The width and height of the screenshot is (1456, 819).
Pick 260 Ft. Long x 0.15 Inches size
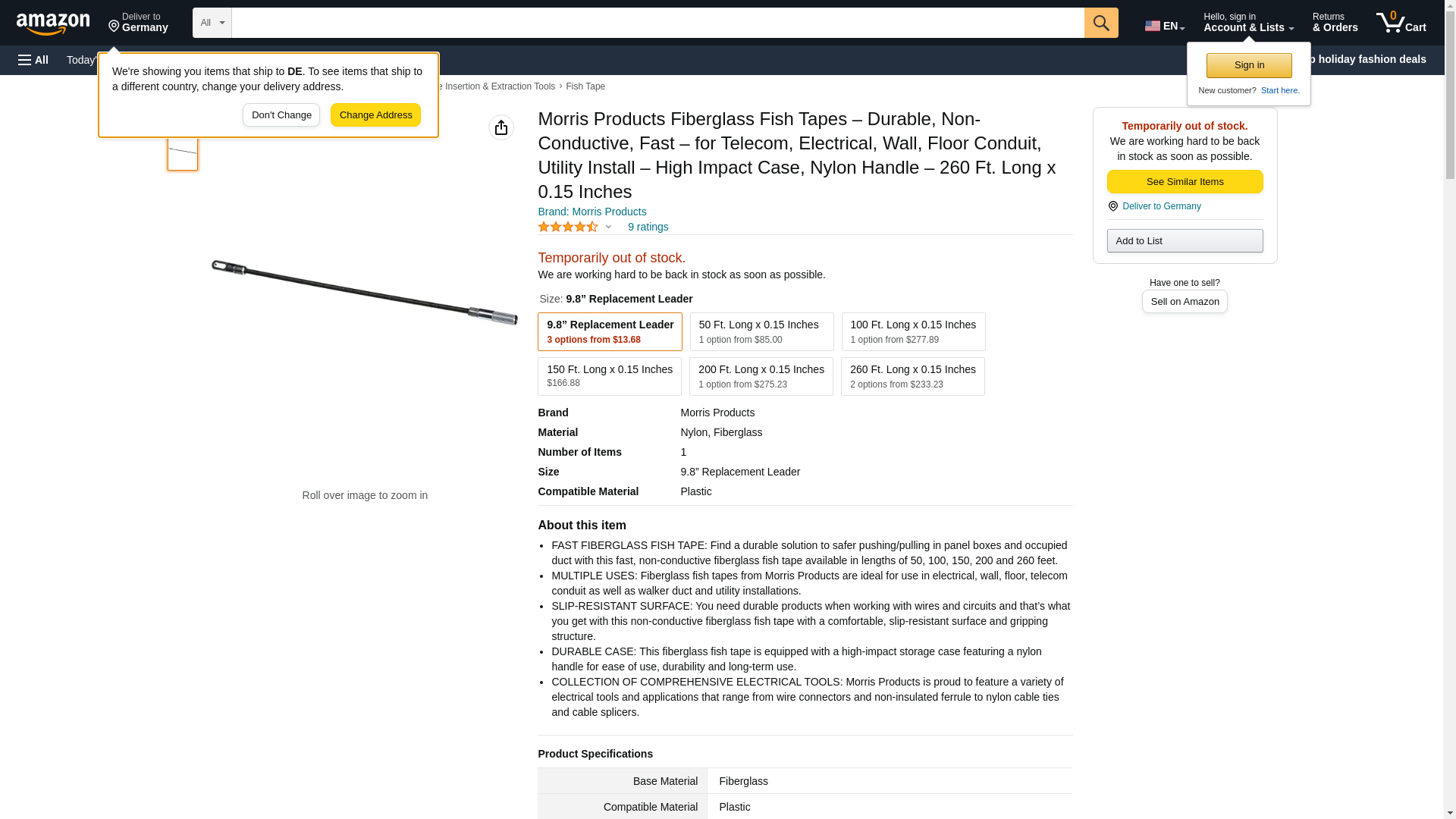click(x=912, y=376)
